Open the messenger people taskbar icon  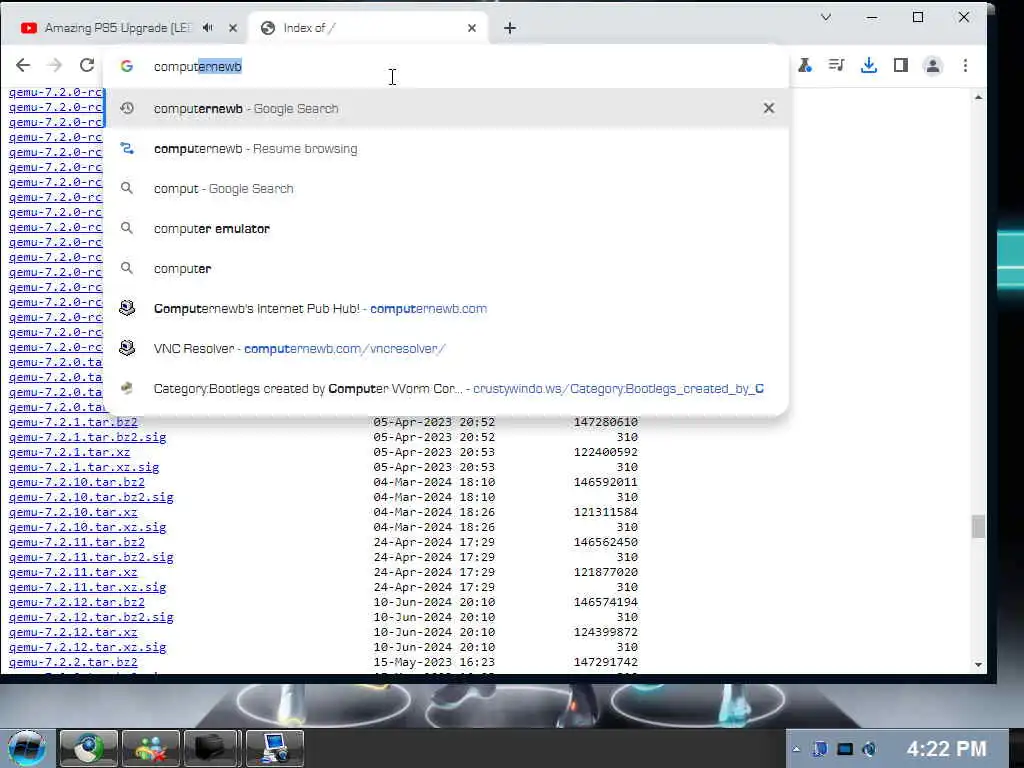(150, 748)
